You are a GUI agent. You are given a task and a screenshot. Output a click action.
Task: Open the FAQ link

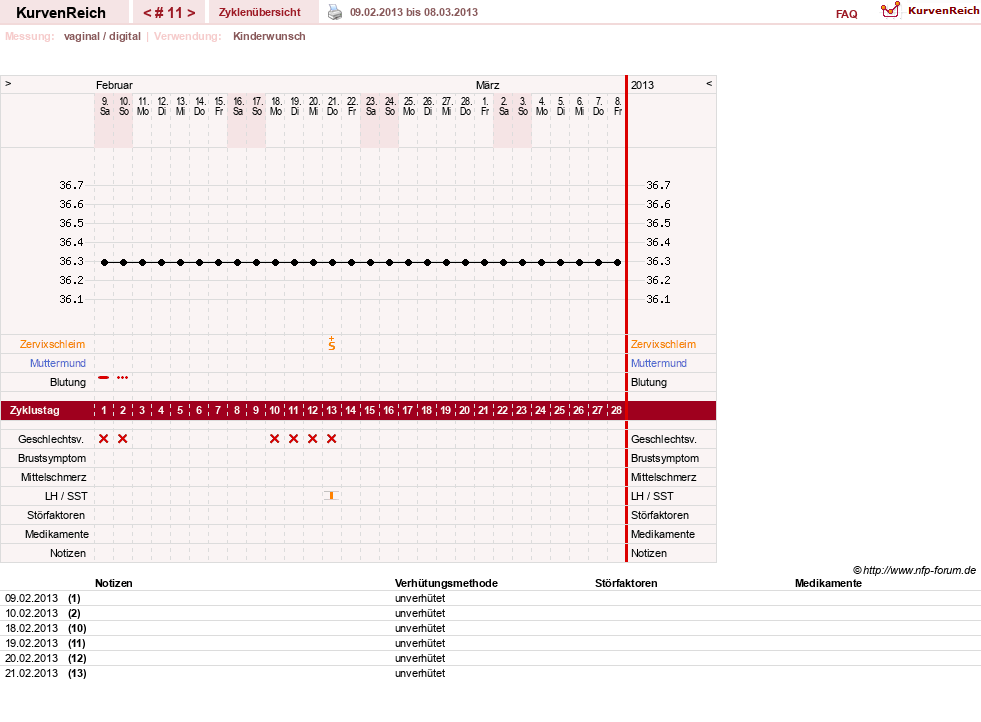coord(846,14)
